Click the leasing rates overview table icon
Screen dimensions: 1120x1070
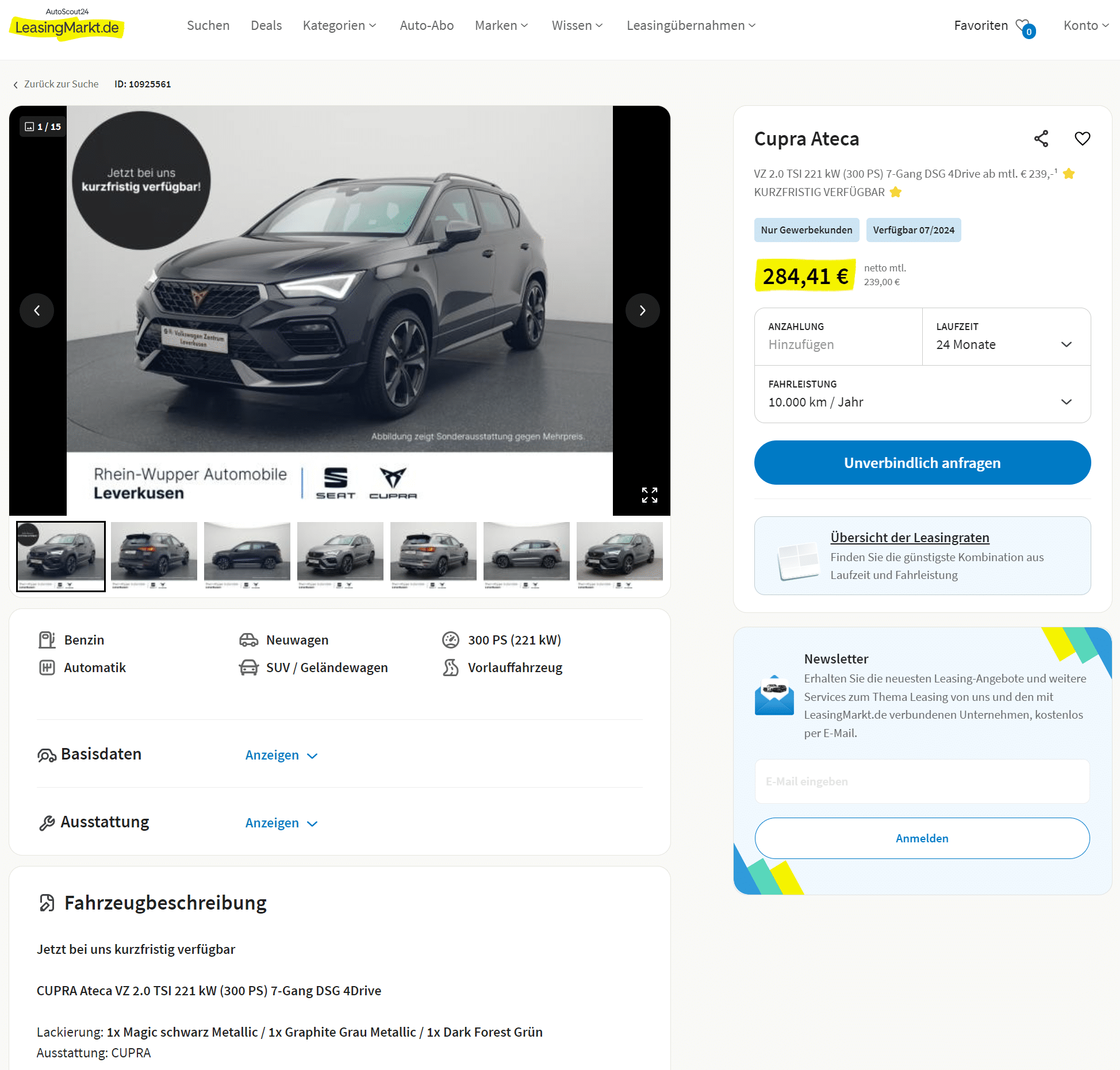point(799,561)
